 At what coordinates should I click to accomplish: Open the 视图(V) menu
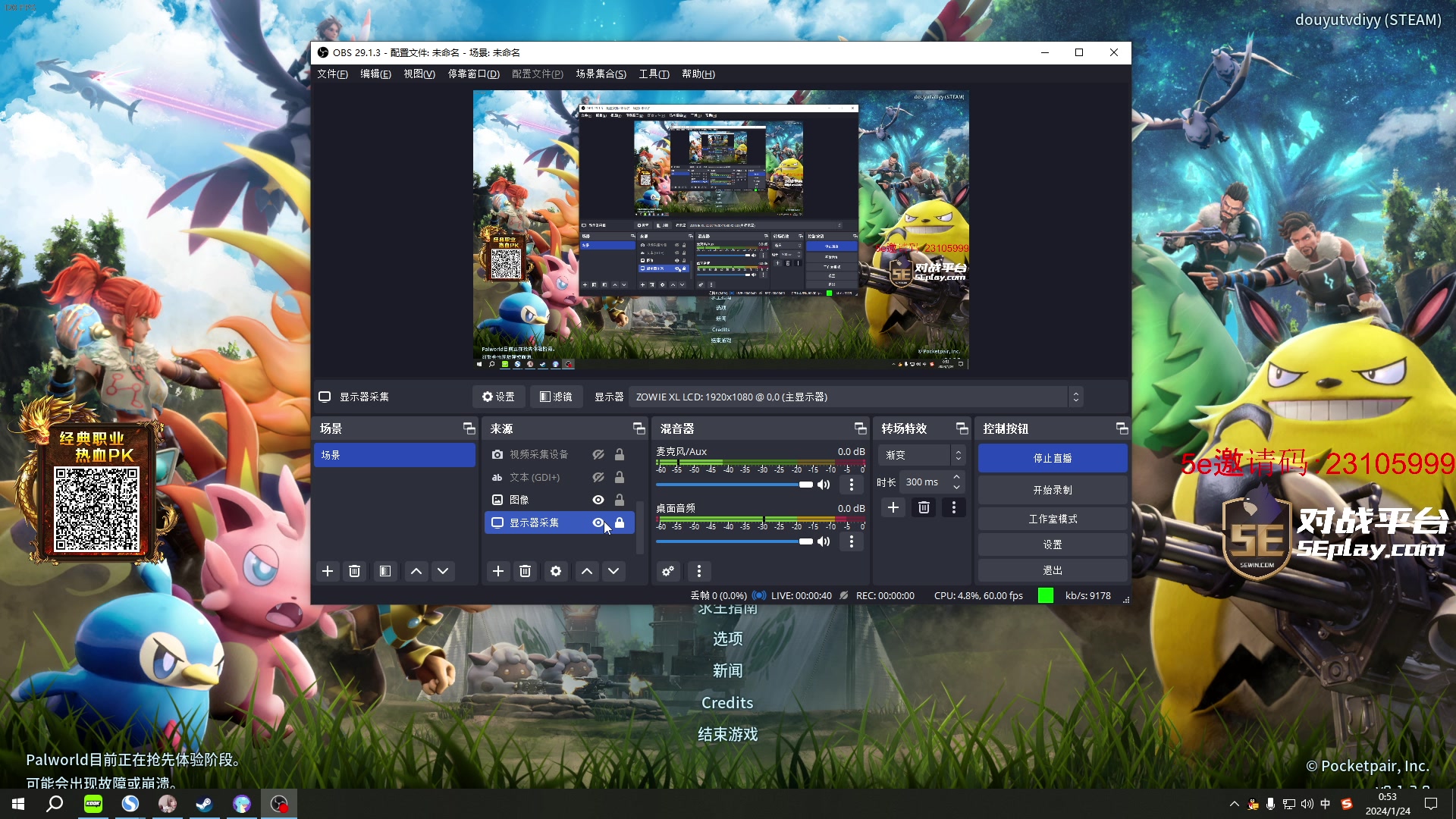coord(419,74)
